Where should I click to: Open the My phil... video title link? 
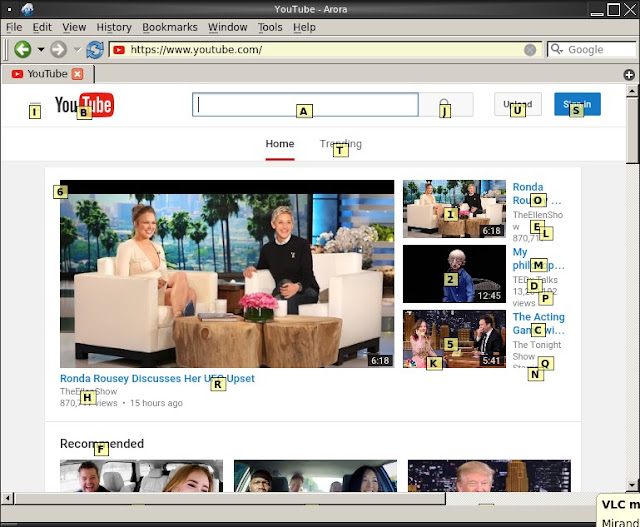pos(538,259)
